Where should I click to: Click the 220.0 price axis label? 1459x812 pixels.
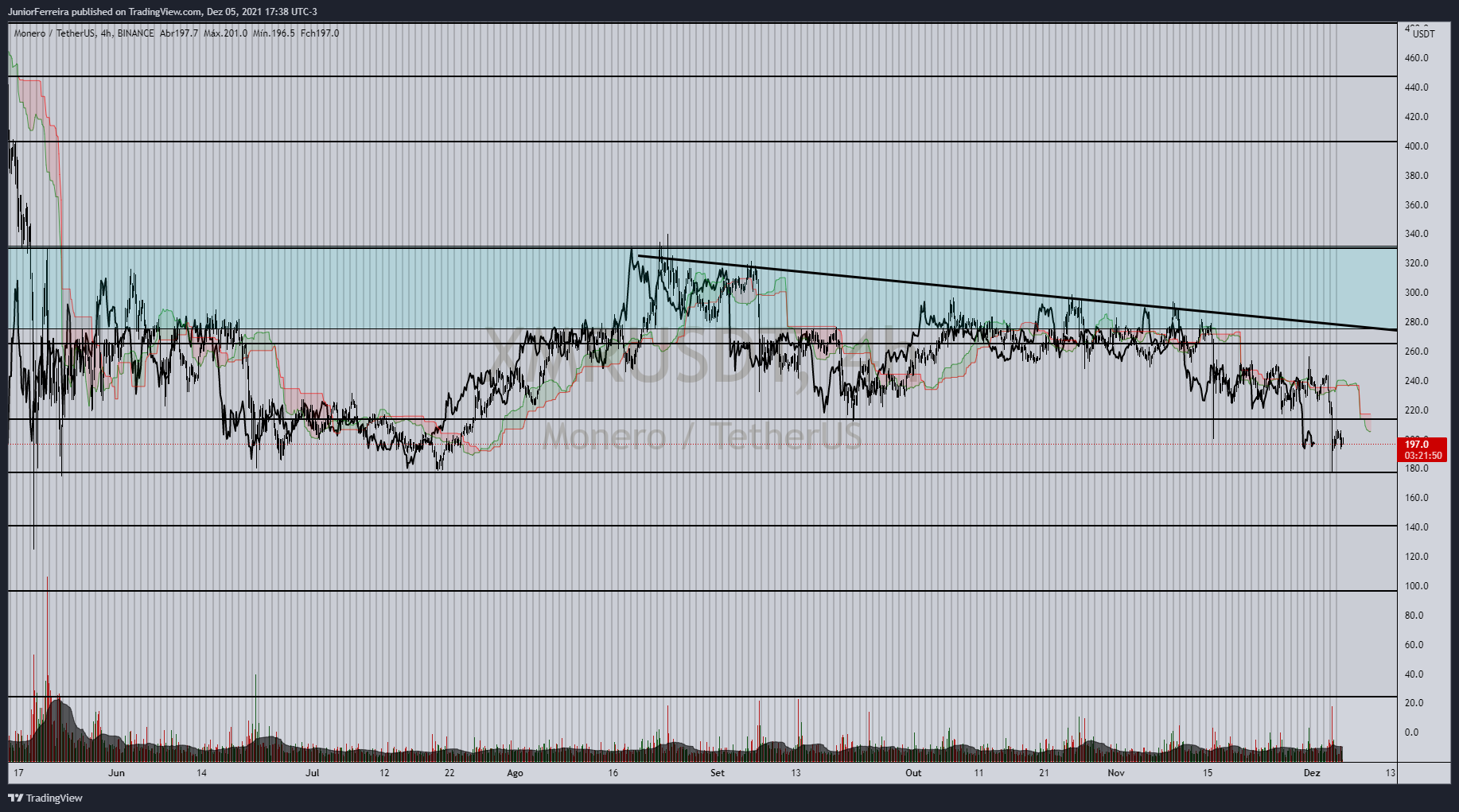(1417, 410)
